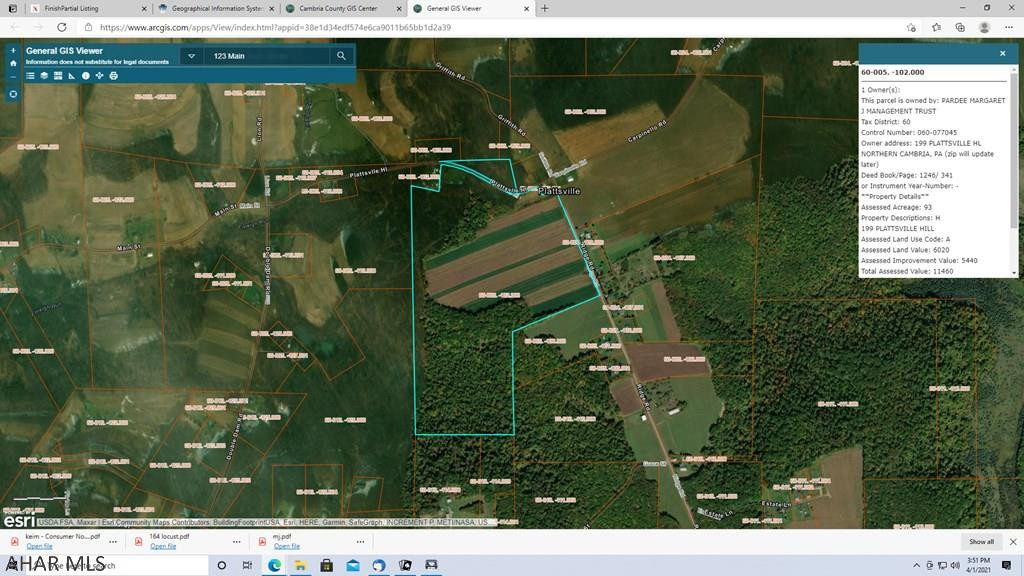Viewport: 1024px width, 576px height.
Task: Expand the search source dropdown arrow
Action: (191, 56)
